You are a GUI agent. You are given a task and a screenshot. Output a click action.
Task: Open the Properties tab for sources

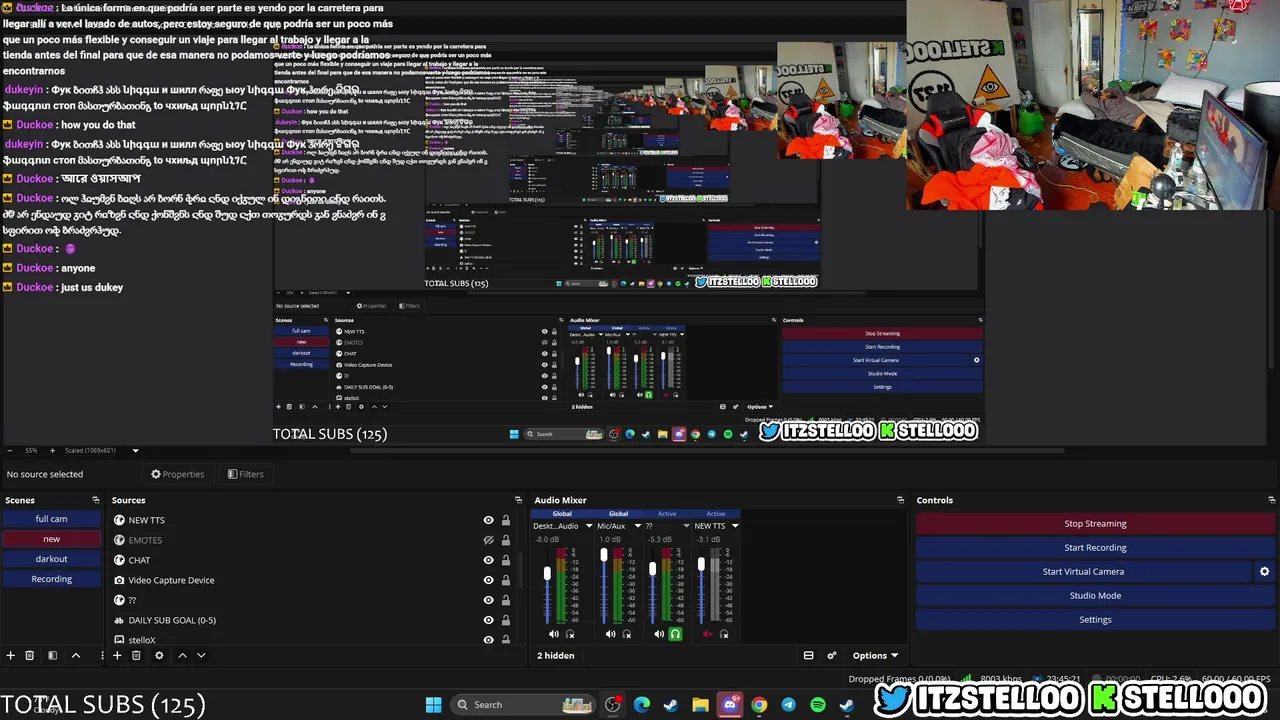[177, 474]
